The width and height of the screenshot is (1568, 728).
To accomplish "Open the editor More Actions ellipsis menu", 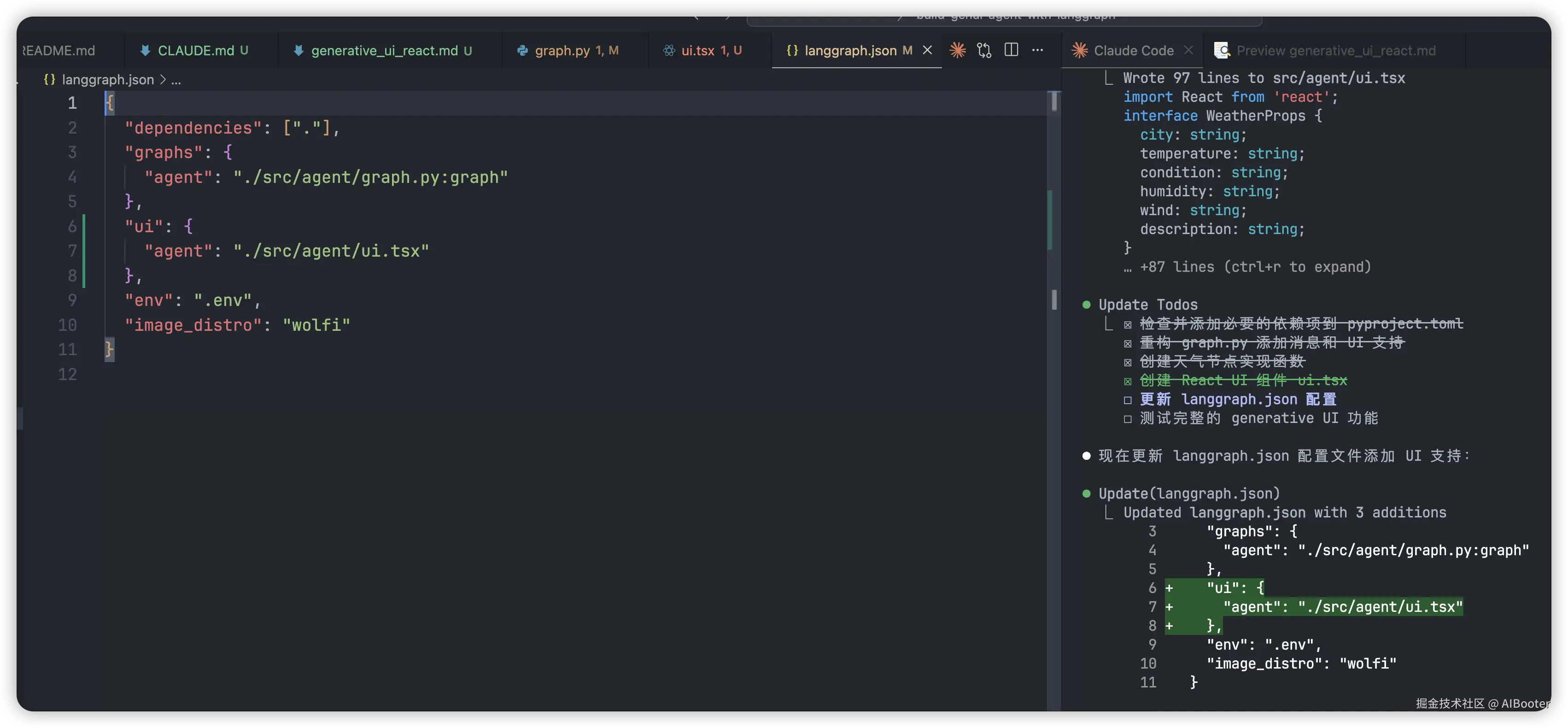I will pos(1038,51).
